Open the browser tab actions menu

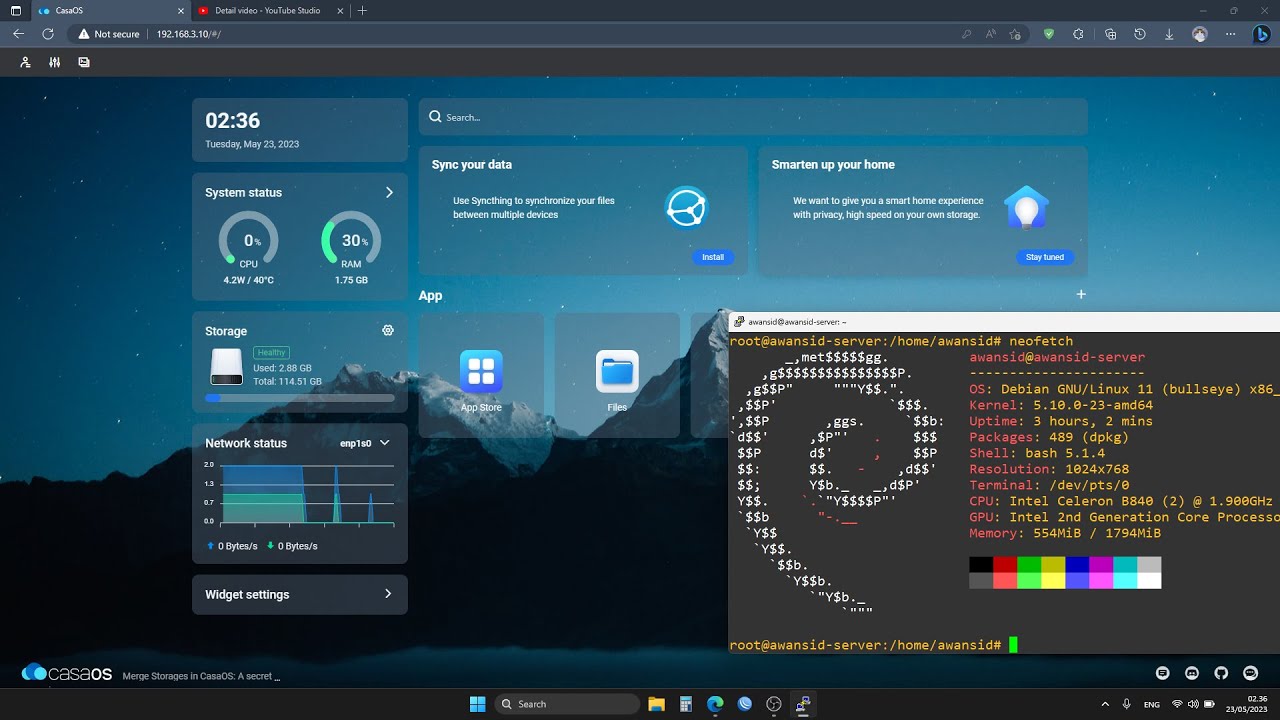coord(15,10)
